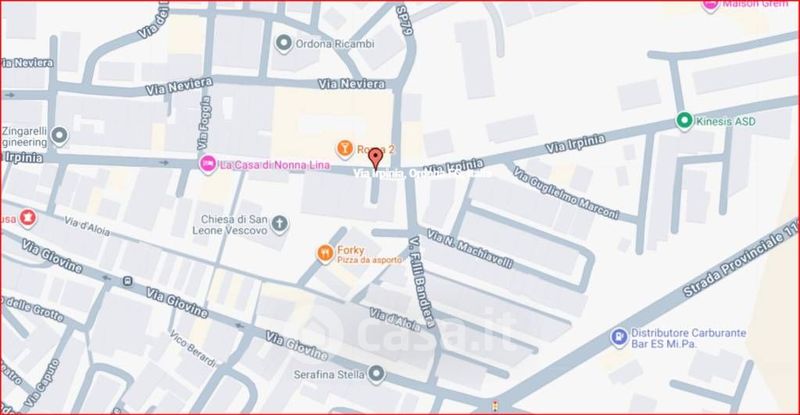Select the Via Guglielmo Marconi street label

click(566, 193)
